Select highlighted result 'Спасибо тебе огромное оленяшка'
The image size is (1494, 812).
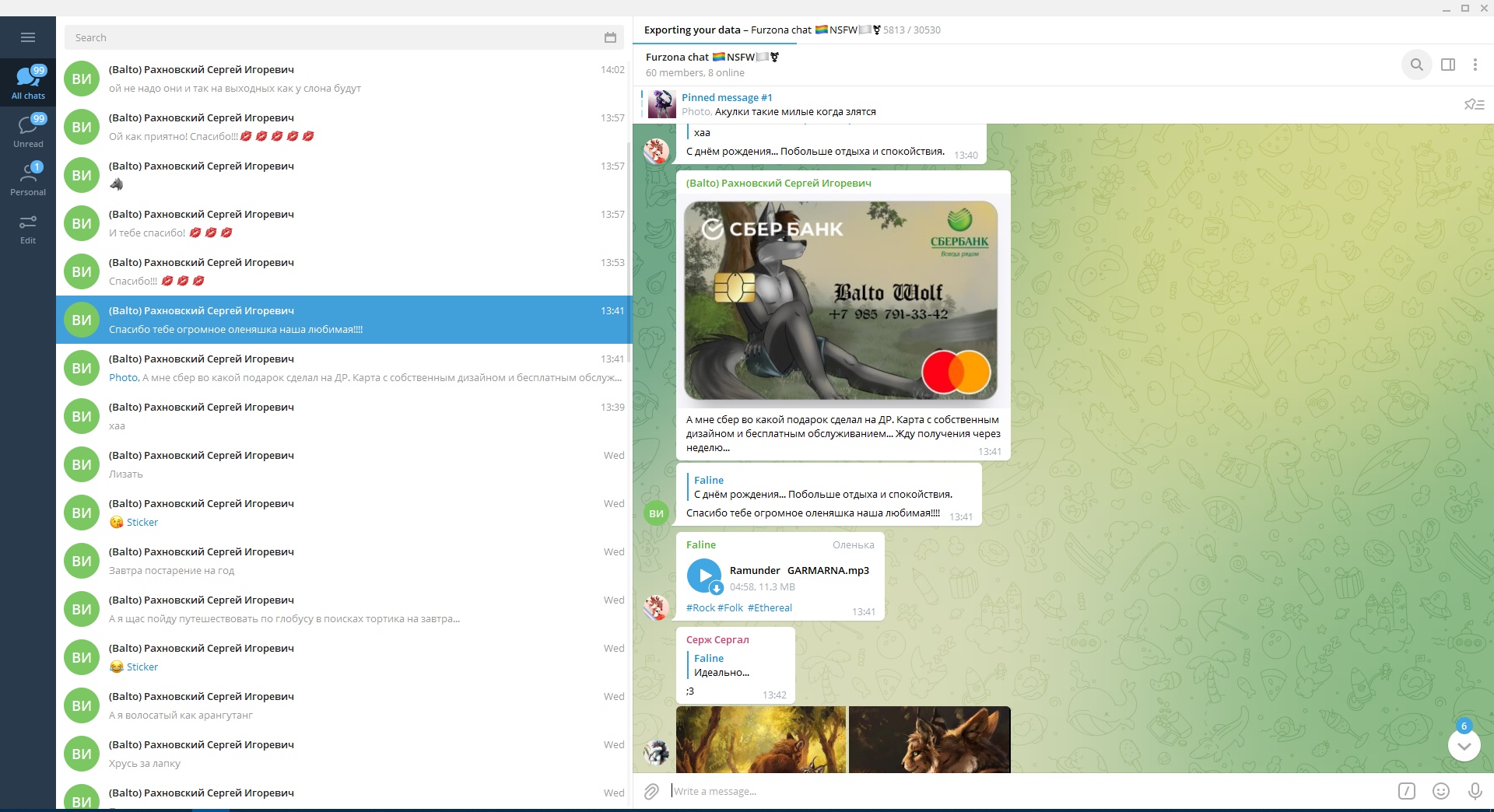pos(344,320)
